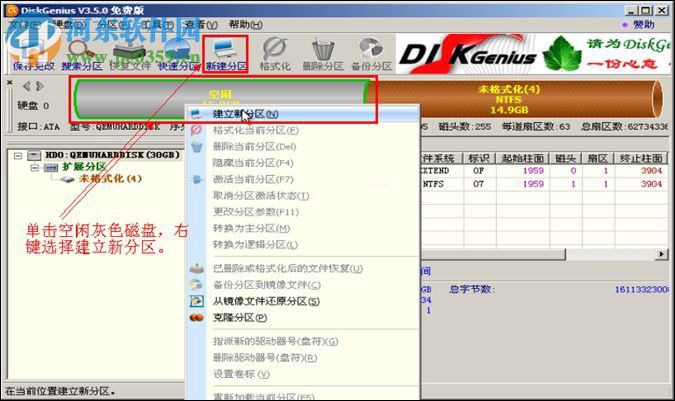Choose 删除驱动器号(盘符)(R) menu entry
Image resolution: width=675 pixels, height=401 pixels.
pos(303,358)
